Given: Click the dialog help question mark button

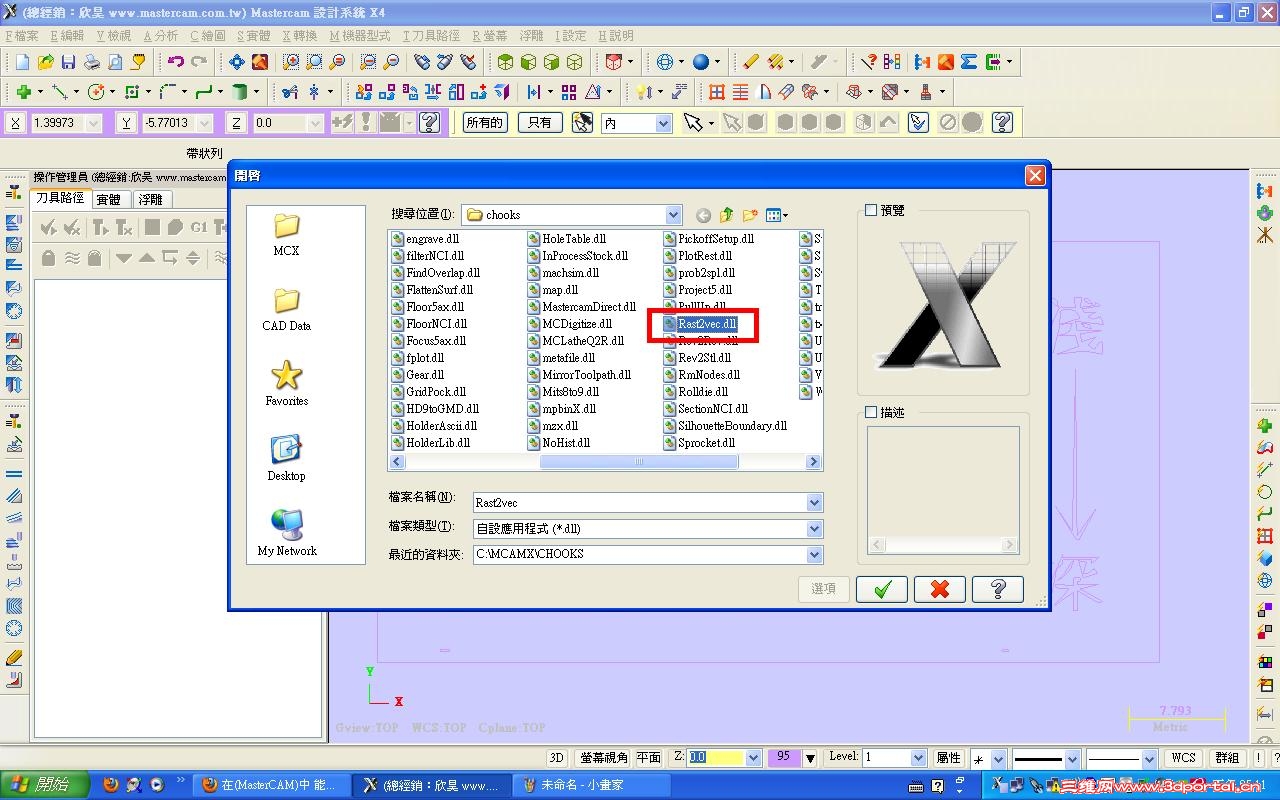Looking at the screenshot, I should tap(997, 589).
